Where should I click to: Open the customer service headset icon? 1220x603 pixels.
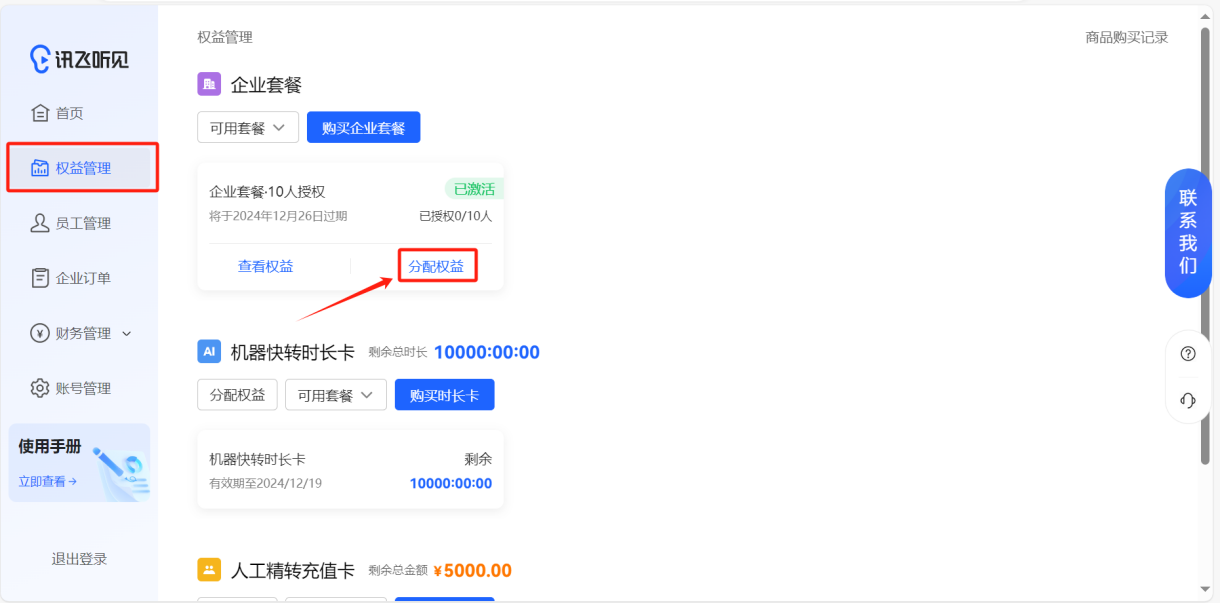[x=1188, y=400]
